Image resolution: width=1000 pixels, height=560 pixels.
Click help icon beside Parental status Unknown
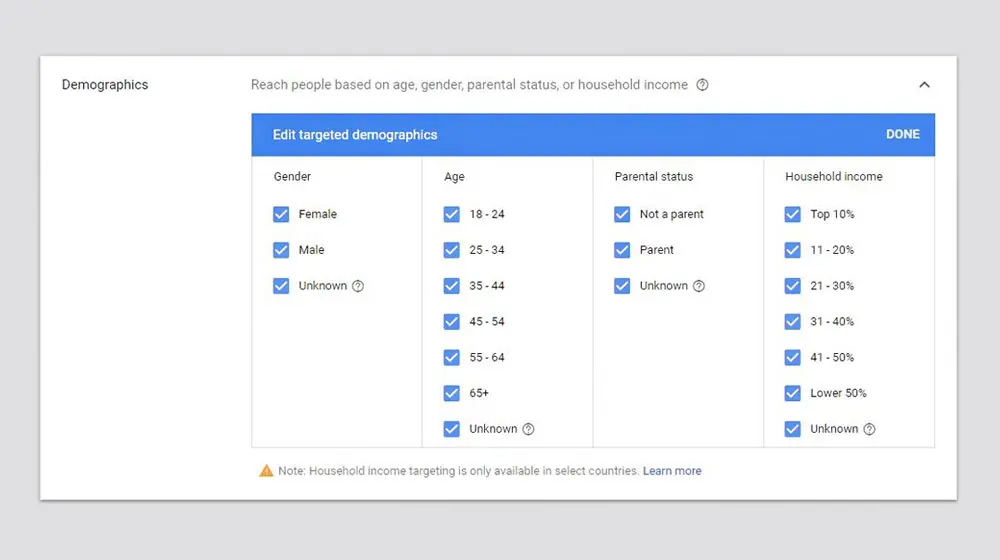[x=699, y=286]
